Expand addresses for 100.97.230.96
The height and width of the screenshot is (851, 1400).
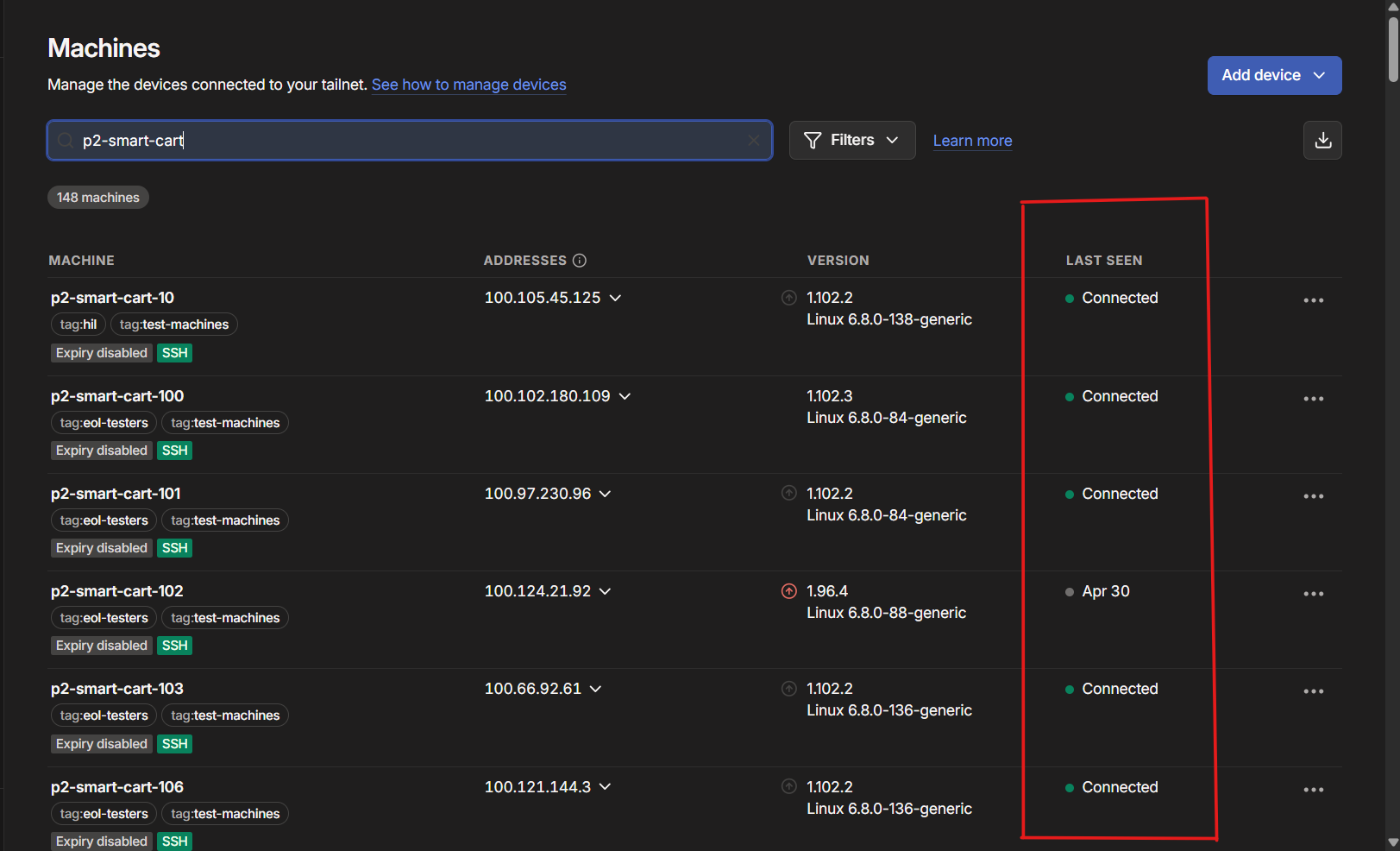pyautogui.click(x=605, y=494)
